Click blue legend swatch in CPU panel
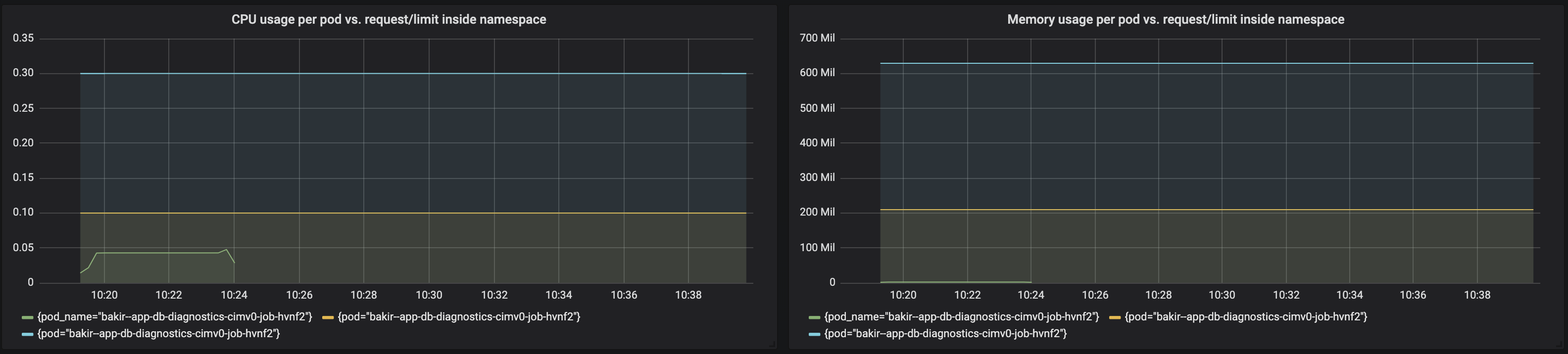 [x=27, y=335]
